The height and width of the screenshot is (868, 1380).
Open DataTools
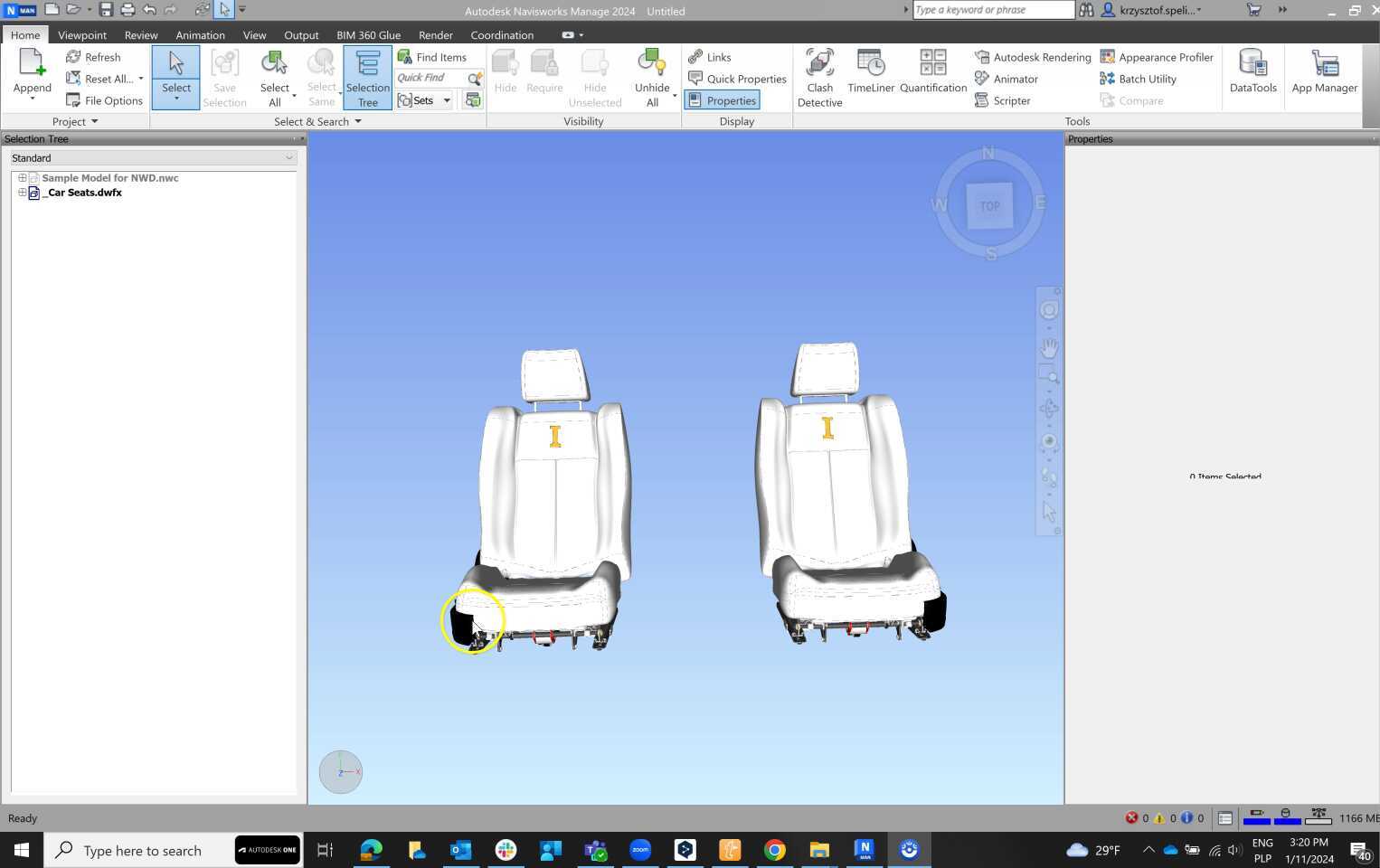pos(1252,72)
